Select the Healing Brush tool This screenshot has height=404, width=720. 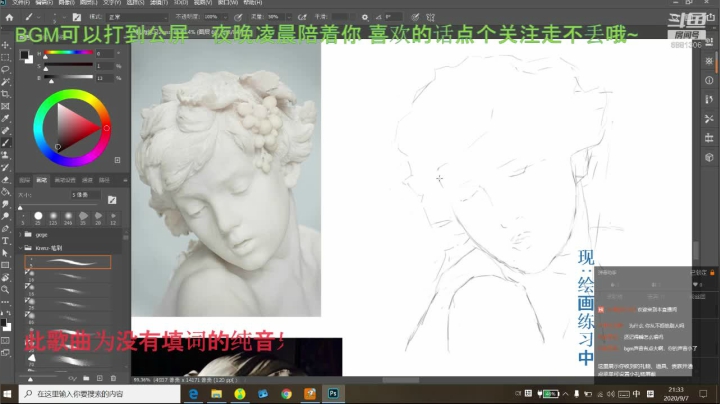tap(6, 130)
